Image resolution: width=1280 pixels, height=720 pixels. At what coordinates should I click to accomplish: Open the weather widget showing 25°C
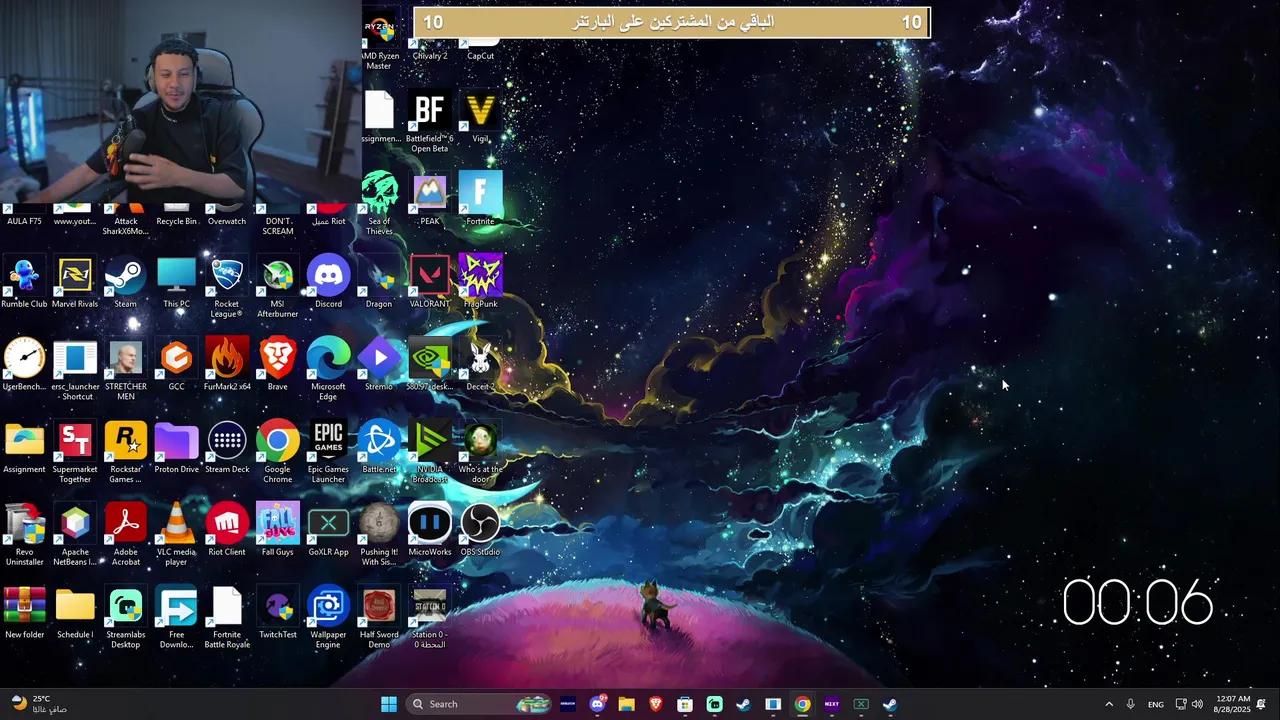click(40, 704)
